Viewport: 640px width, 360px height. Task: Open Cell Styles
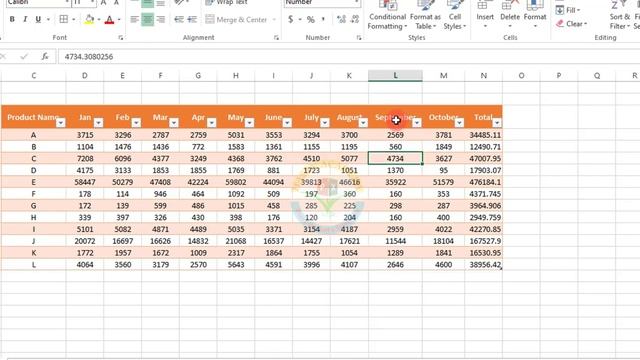tap(454, 16)
